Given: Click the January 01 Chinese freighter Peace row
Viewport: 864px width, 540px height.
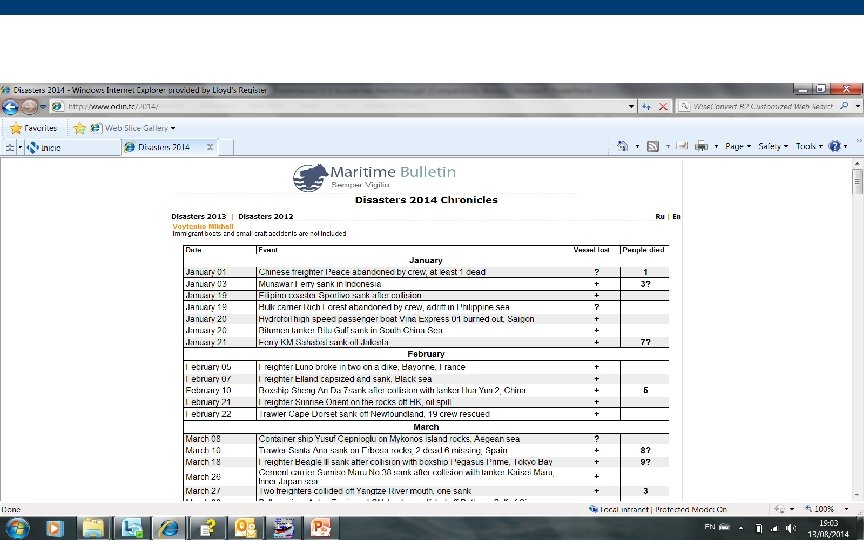Looking at the screenshot, I should click(x=426, y=272).
